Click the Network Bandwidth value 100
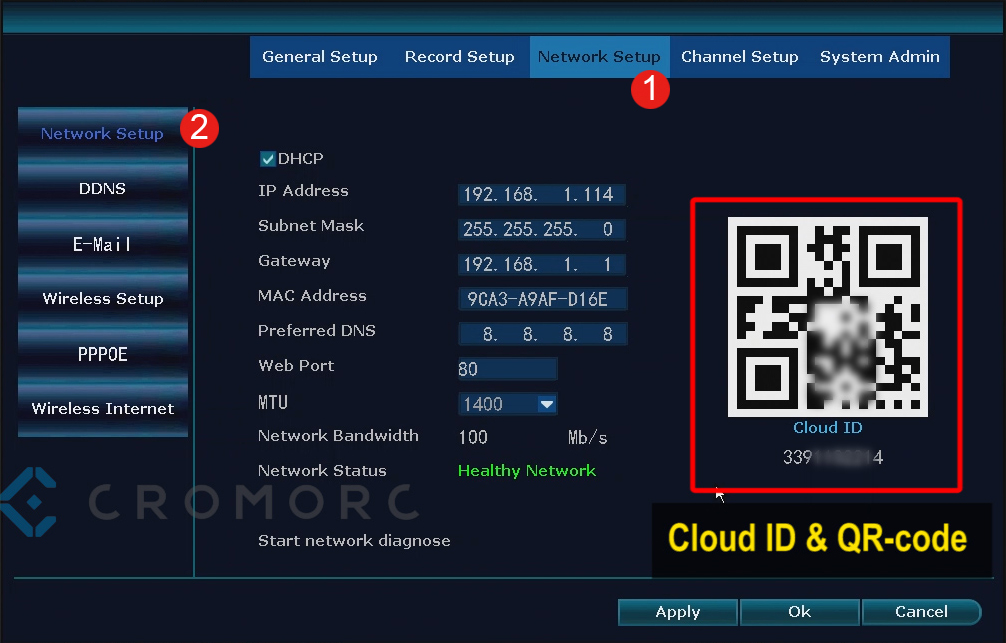 click(x=473, y=438)
